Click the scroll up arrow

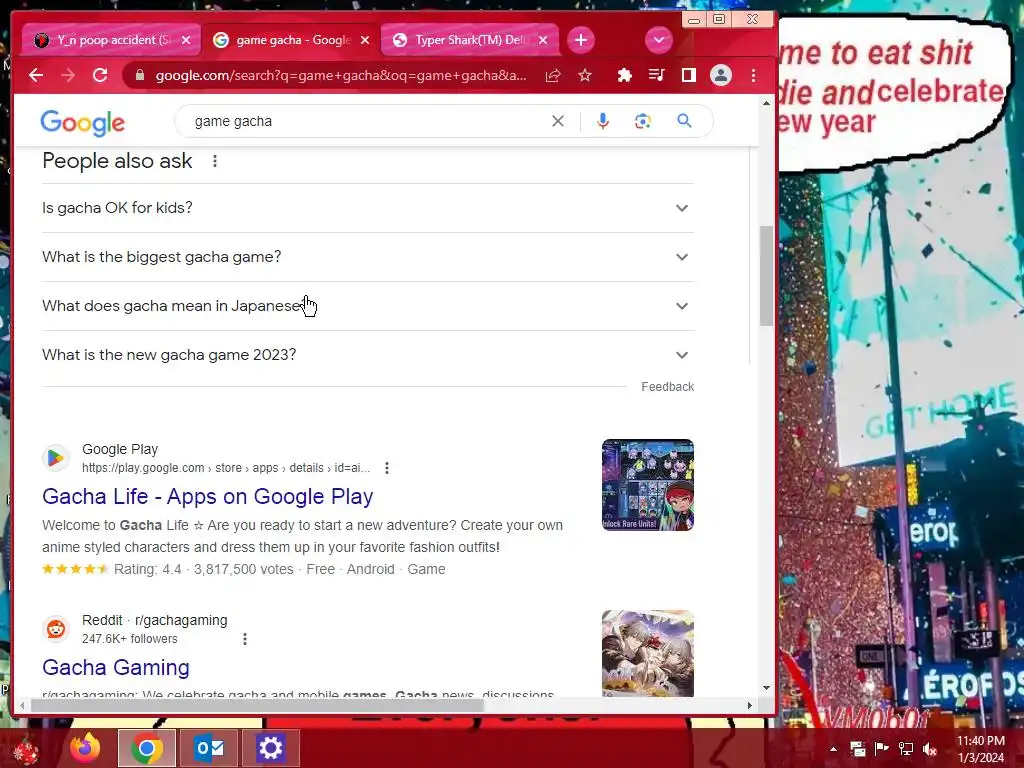pos(766,103)
